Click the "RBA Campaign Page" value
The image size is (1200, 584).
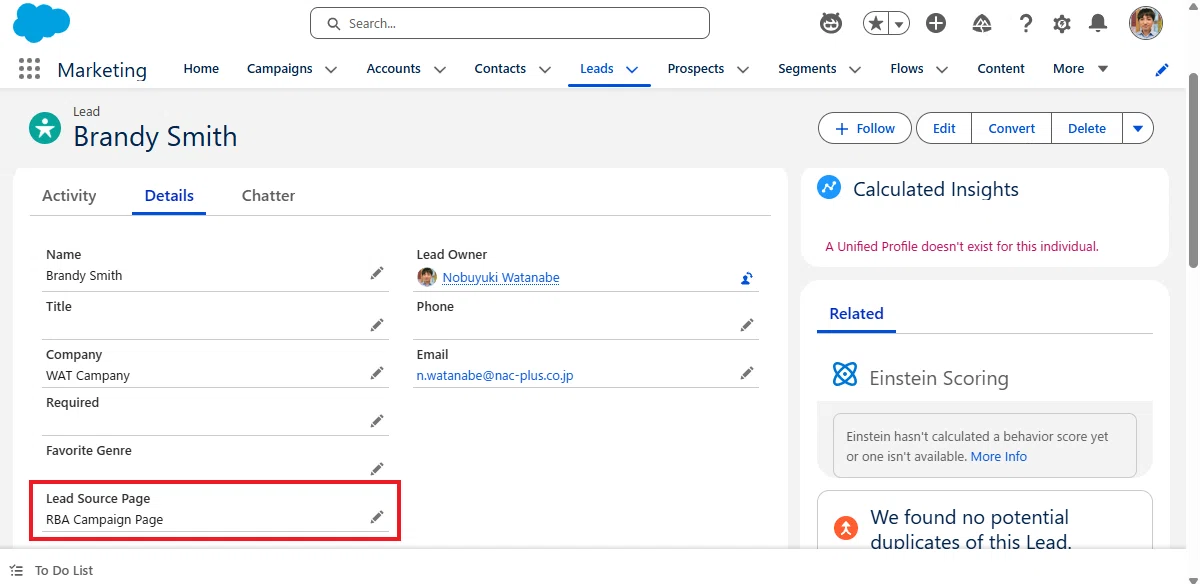105,520
